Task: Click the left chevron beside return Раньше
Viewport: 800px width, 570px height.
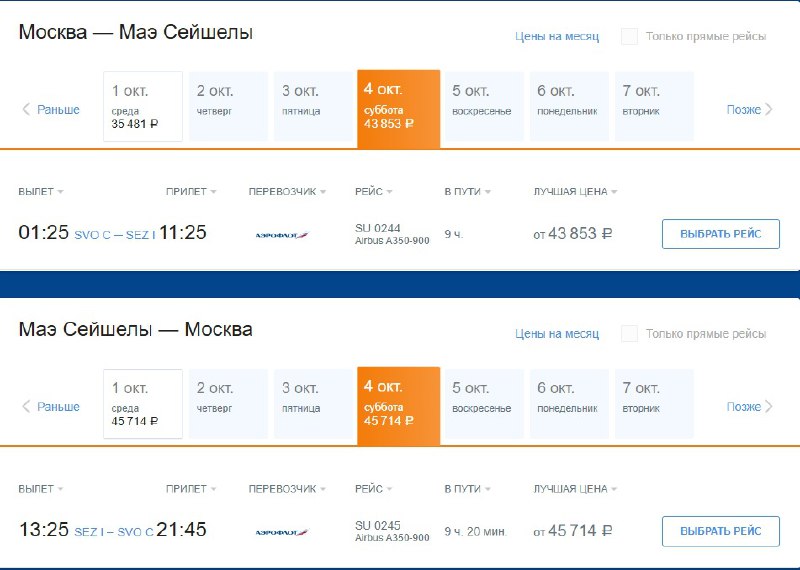Action: 26,407
